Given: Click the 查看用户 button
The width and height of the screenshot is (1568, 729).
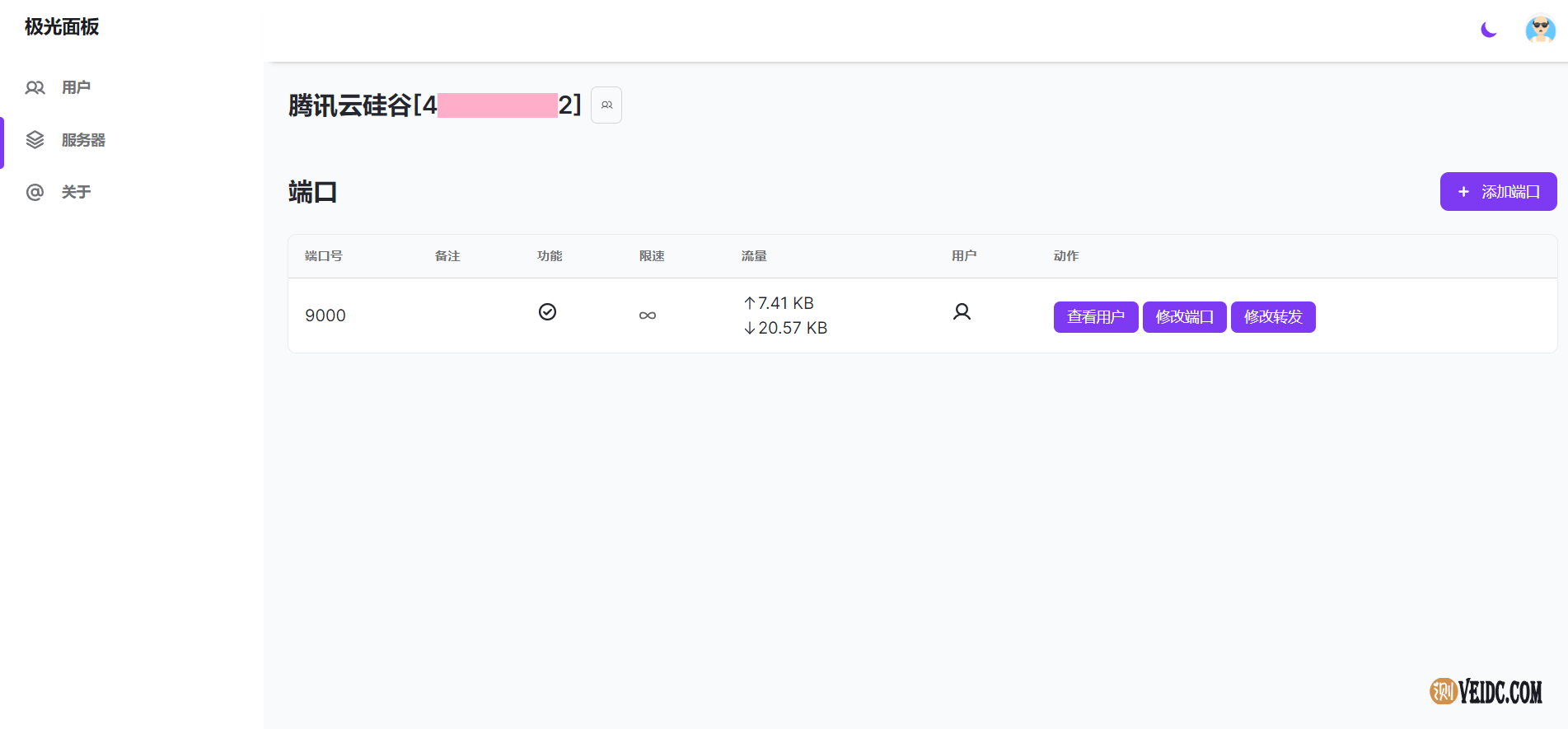Looking at the screenshot, I should pyautogui.click(x=1096, y=317).
